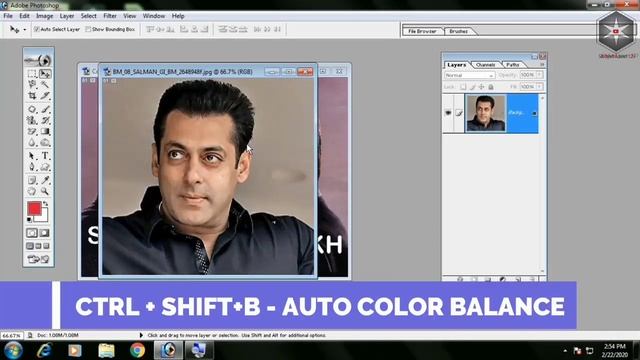Click the 66.67% zoom field in status bar
This screenshot has width=640, height=360.
click(11, 336)
